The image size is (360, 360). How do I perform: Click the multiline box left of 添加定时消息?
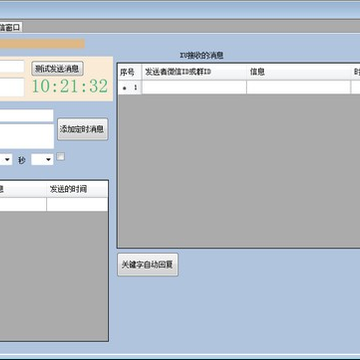27,136
